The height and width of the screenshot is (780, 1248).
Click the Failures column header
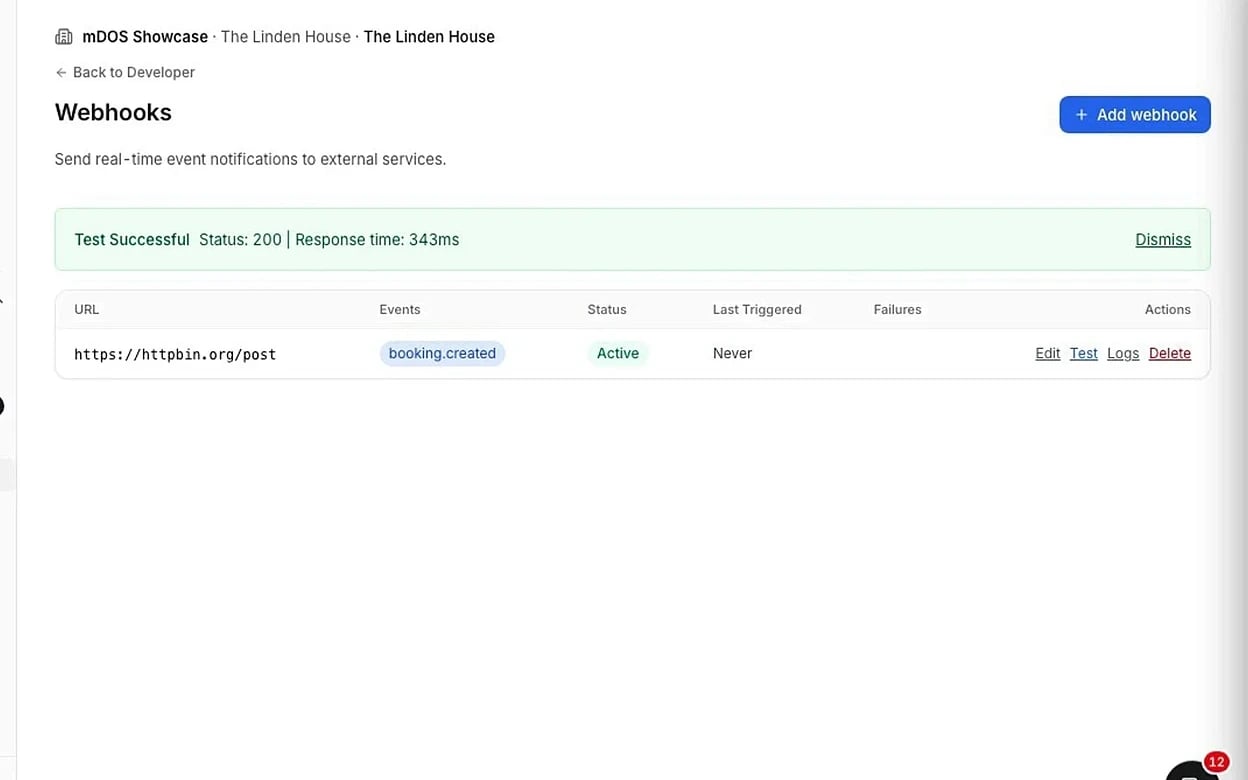coord(898,310)
